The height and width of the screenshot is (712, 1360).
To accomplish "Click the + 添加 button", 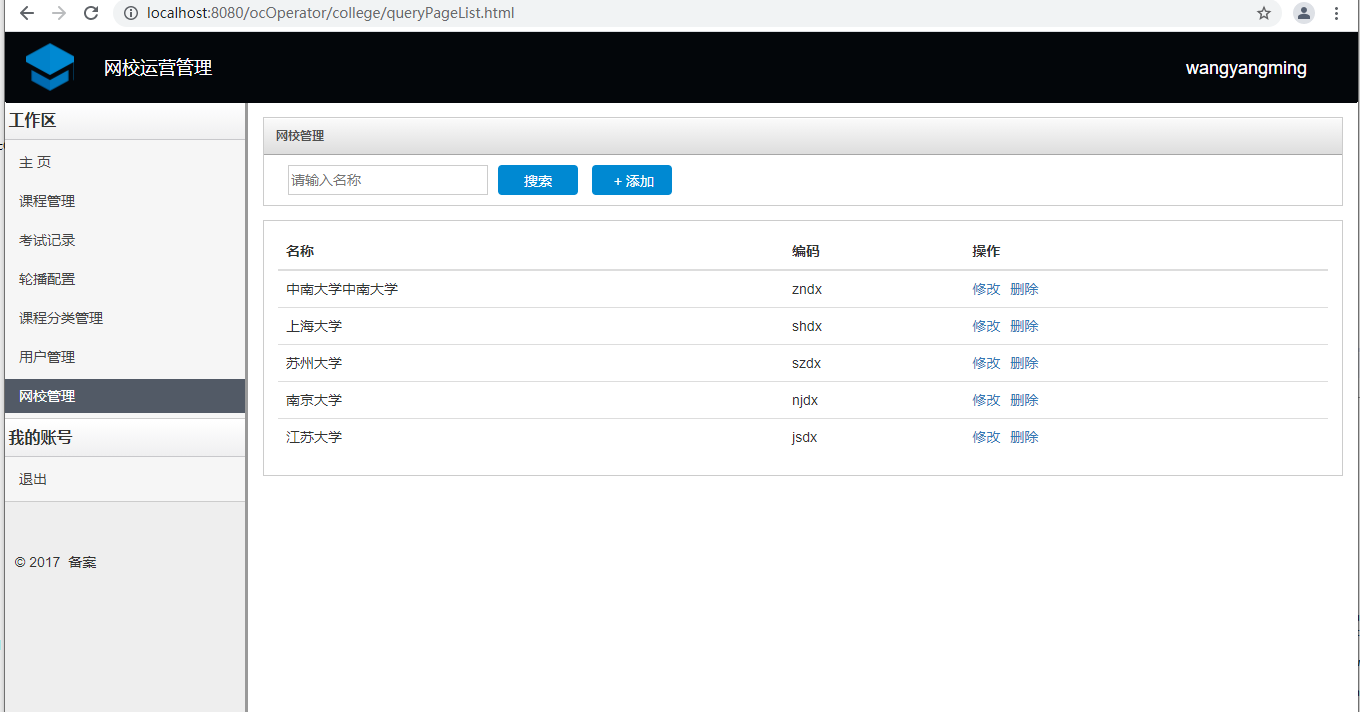I will tap(632, 180).
